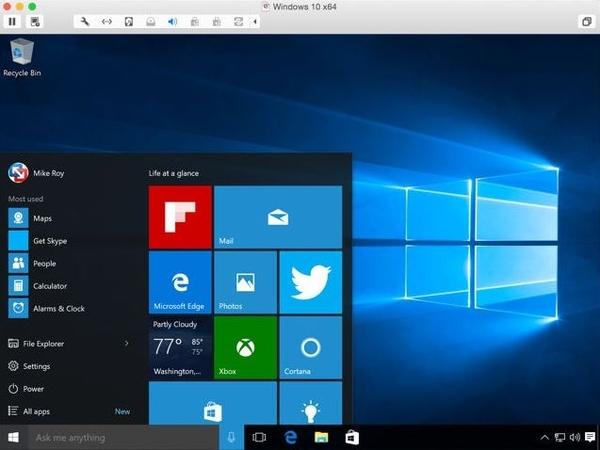Open Task View on taskbar

(x=259, y=437)
